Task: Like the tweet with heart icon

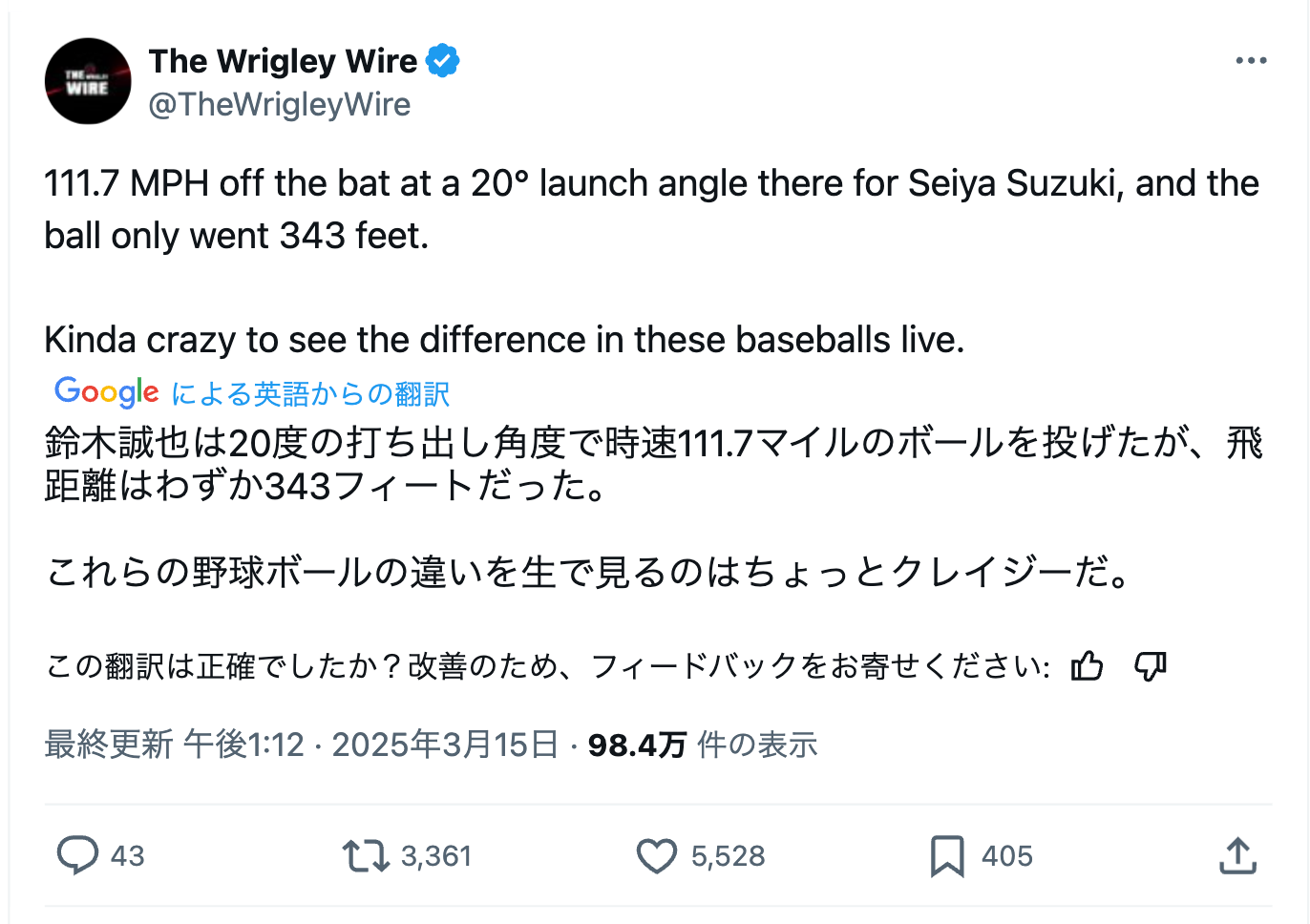Action: [657, 856]
